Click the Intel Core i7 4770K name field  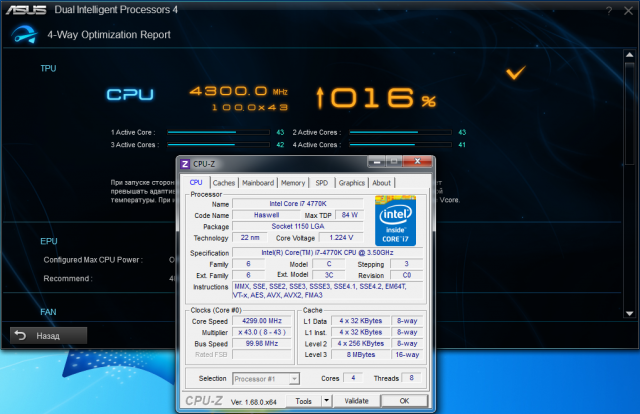point(298,203)
